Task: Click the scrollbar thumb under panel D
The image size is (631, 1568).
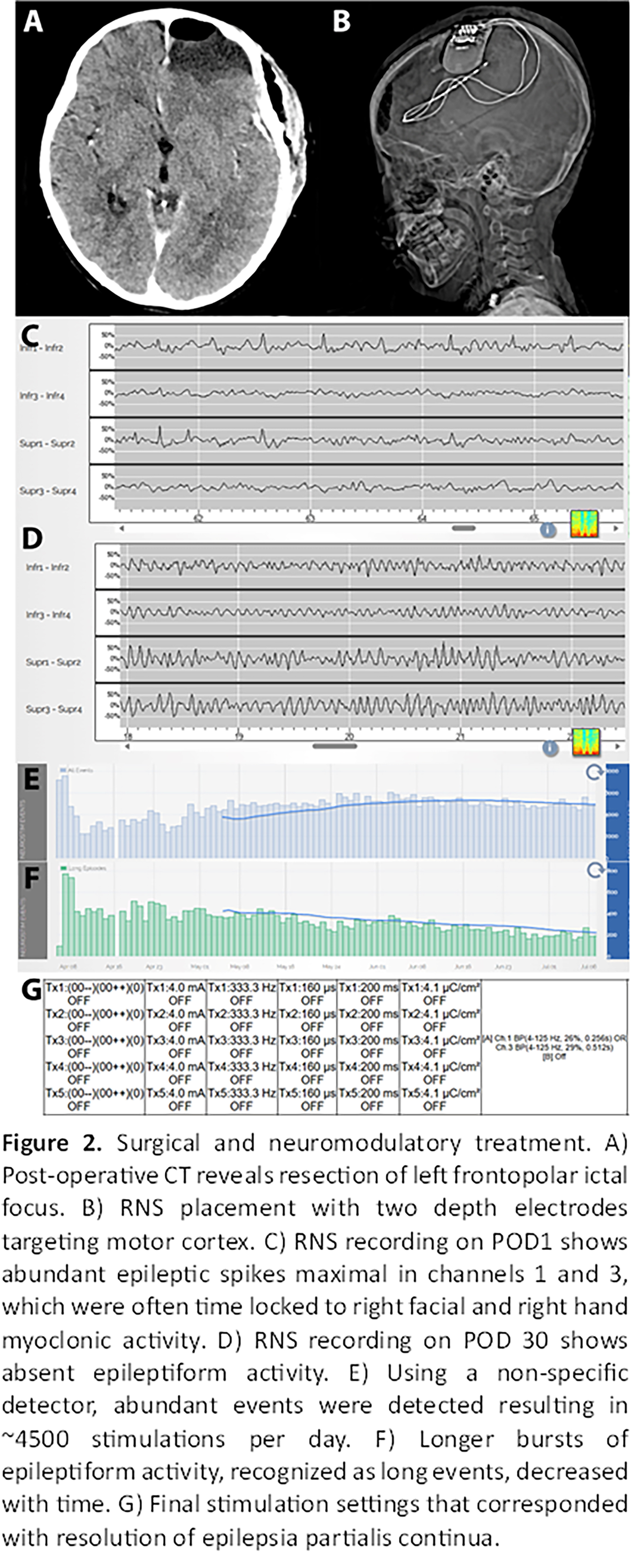Action: click(334, 746)
